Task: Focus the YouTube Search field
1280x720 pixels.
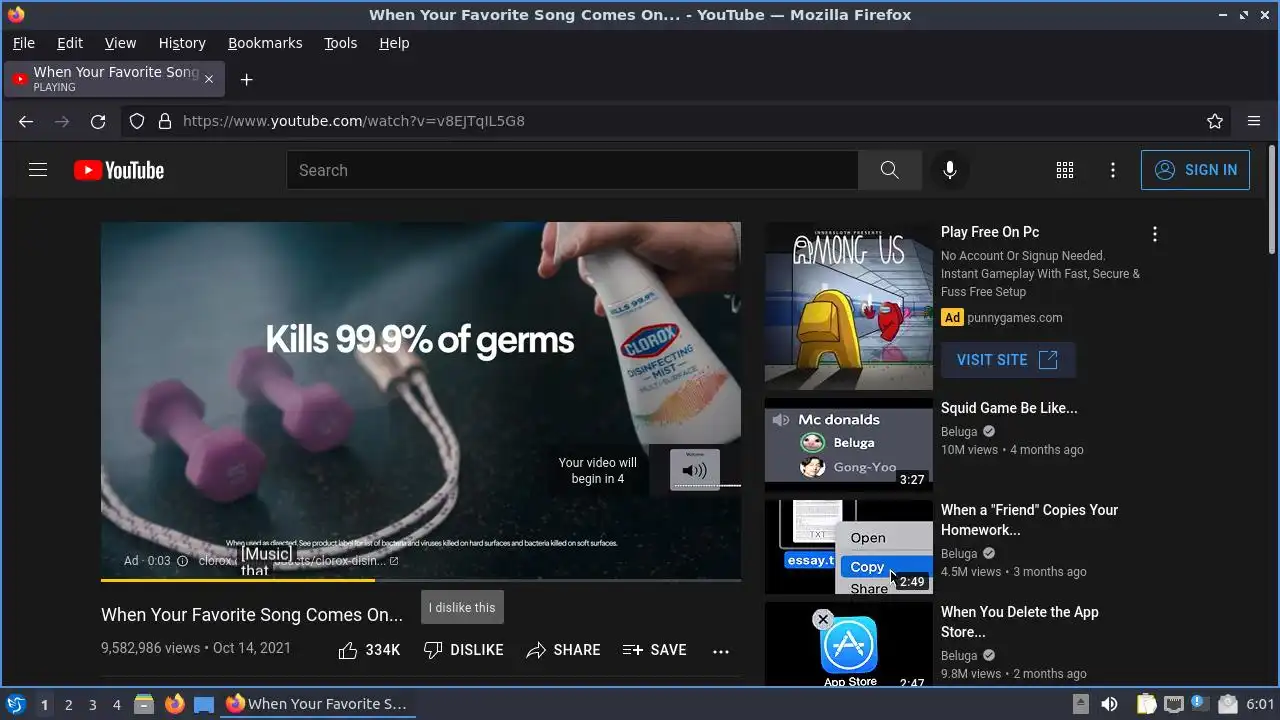Action: coord(572,170)
